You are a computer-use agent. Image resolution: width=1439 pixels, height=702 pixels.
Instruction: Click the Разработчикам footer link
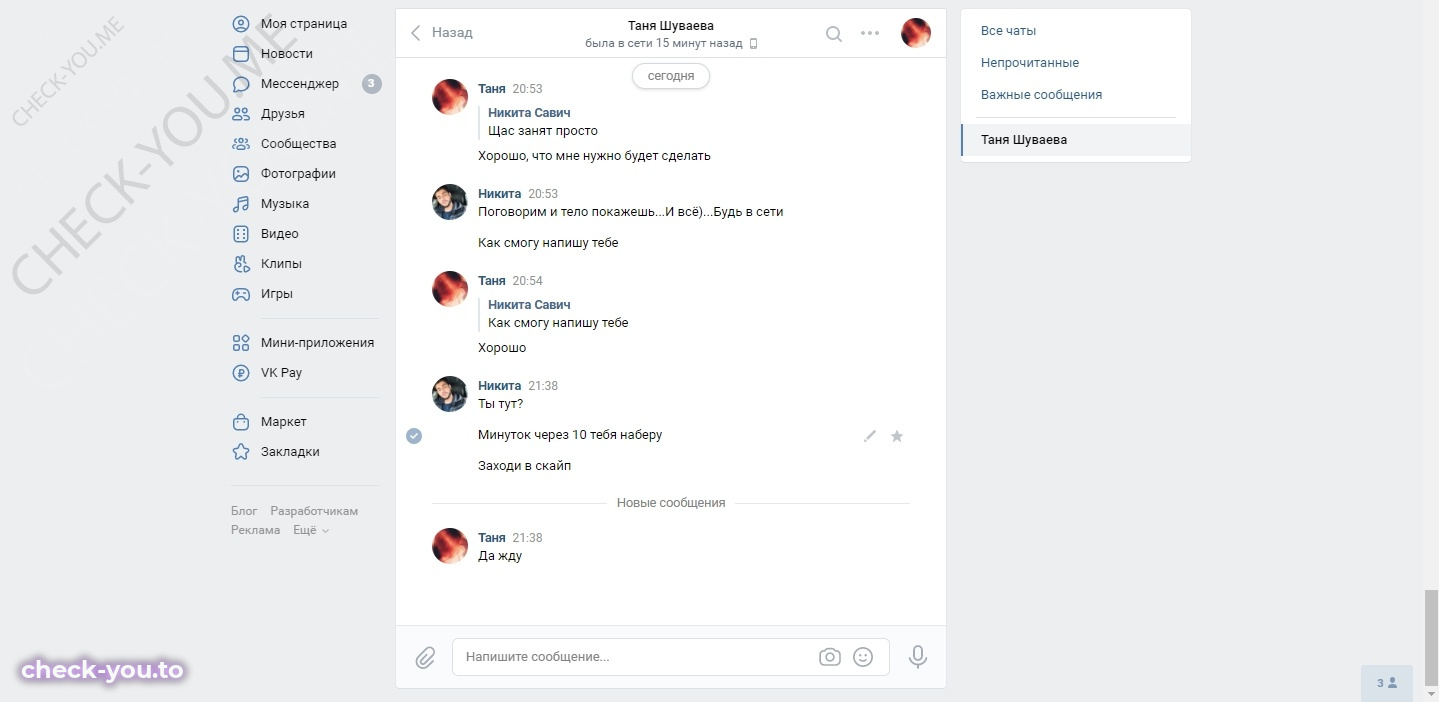[x=314, y=511]
